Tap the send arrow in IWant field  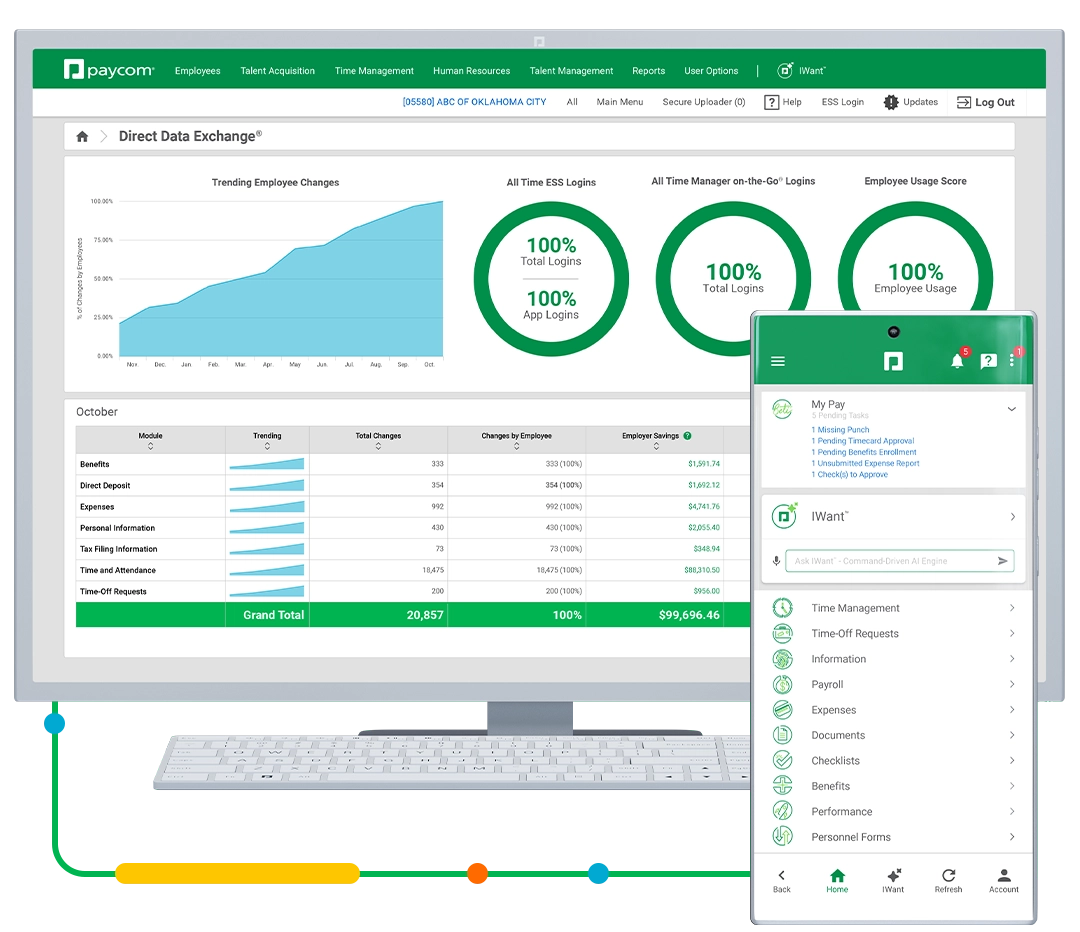tap(1002, 561)
